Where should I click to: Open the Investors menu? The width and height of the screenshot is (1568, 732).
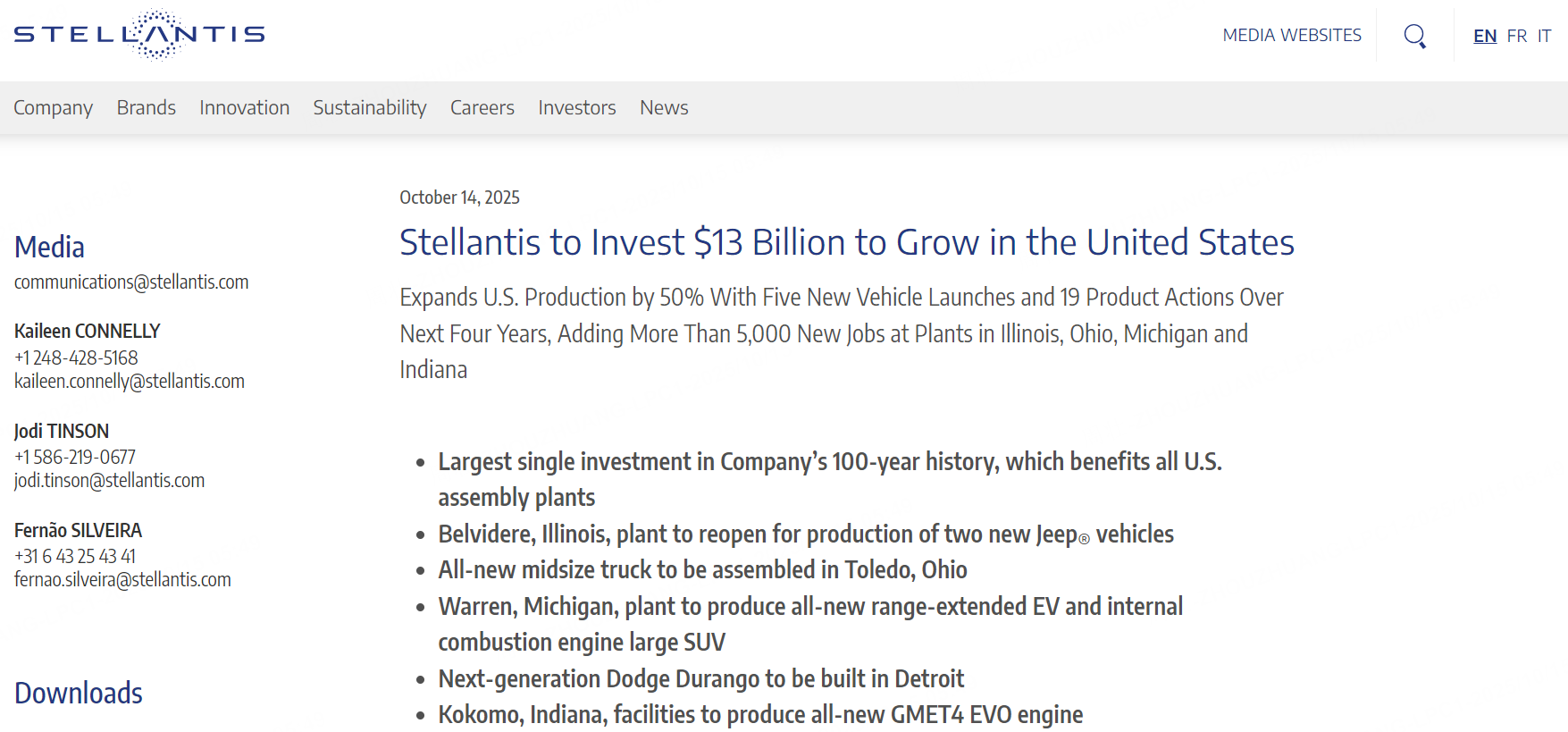click(x=576, y=108)
